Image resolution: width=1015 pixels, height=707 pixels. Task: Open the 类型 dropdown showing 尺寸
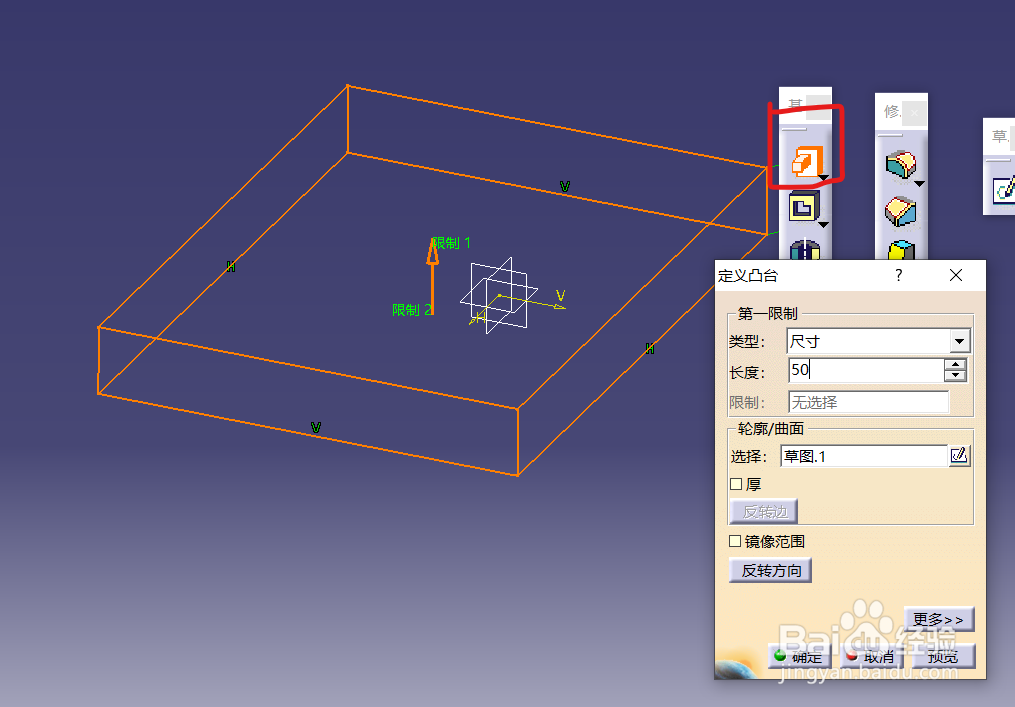(x=959, y=340)
